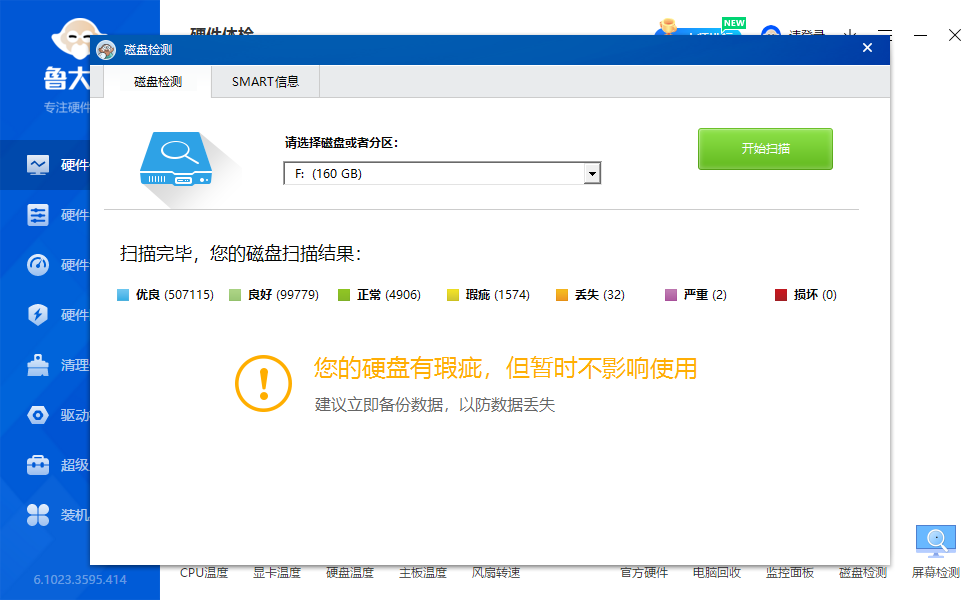This screenshot has height=600, width=980.
Task: Close the 磁盘检测 dialog window
Action: pyautogui.click(x=867, y=48)
